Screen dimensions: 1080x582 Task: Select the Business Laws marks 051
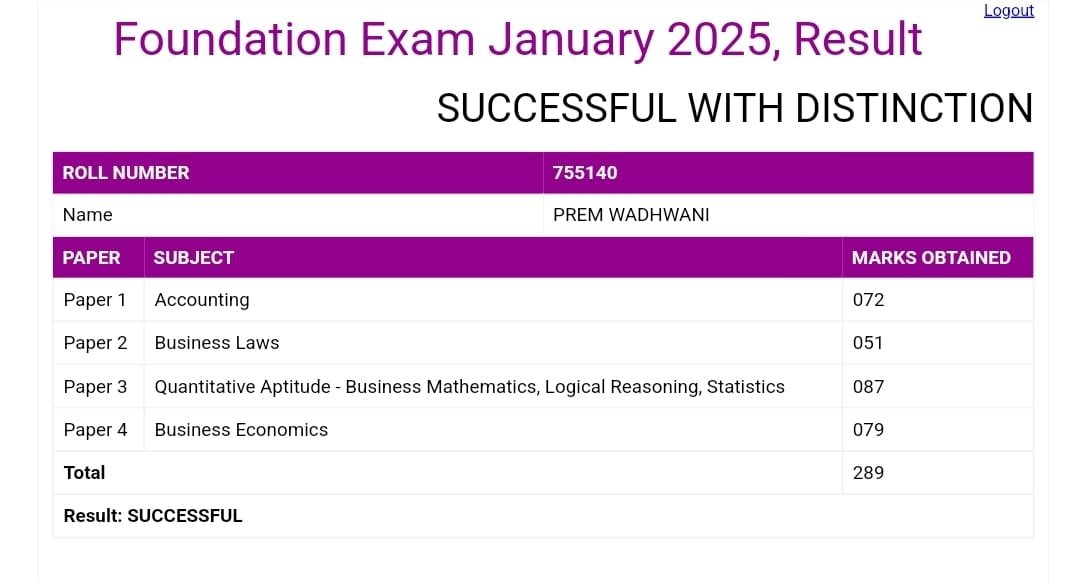click(868, 343)
